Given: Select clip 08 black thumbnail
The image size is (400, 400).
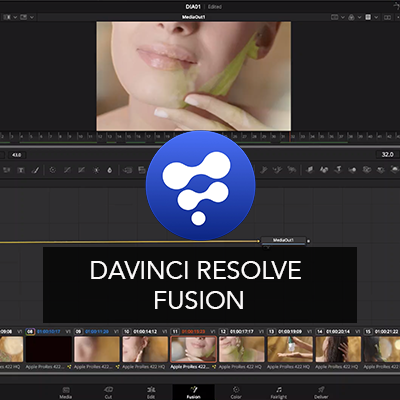Looking at the screenshot, I should click(49, 349).
